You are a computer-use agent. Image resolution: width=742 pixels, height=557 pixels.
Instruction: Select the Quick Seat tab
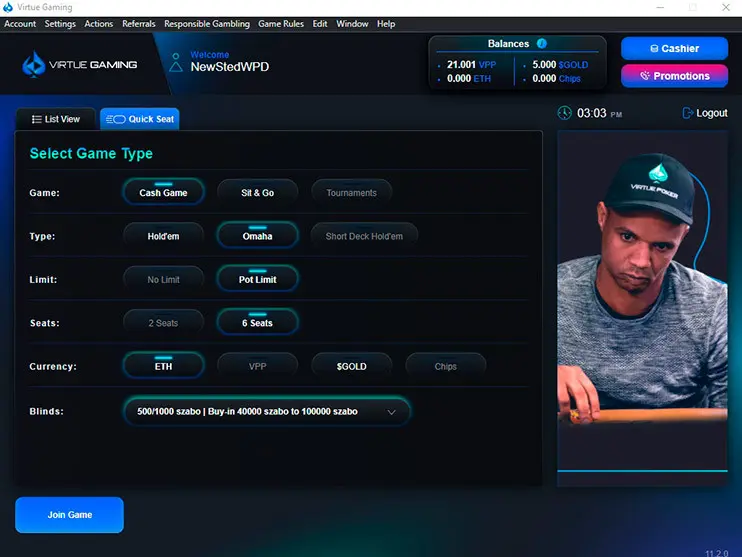pos(140,119)
